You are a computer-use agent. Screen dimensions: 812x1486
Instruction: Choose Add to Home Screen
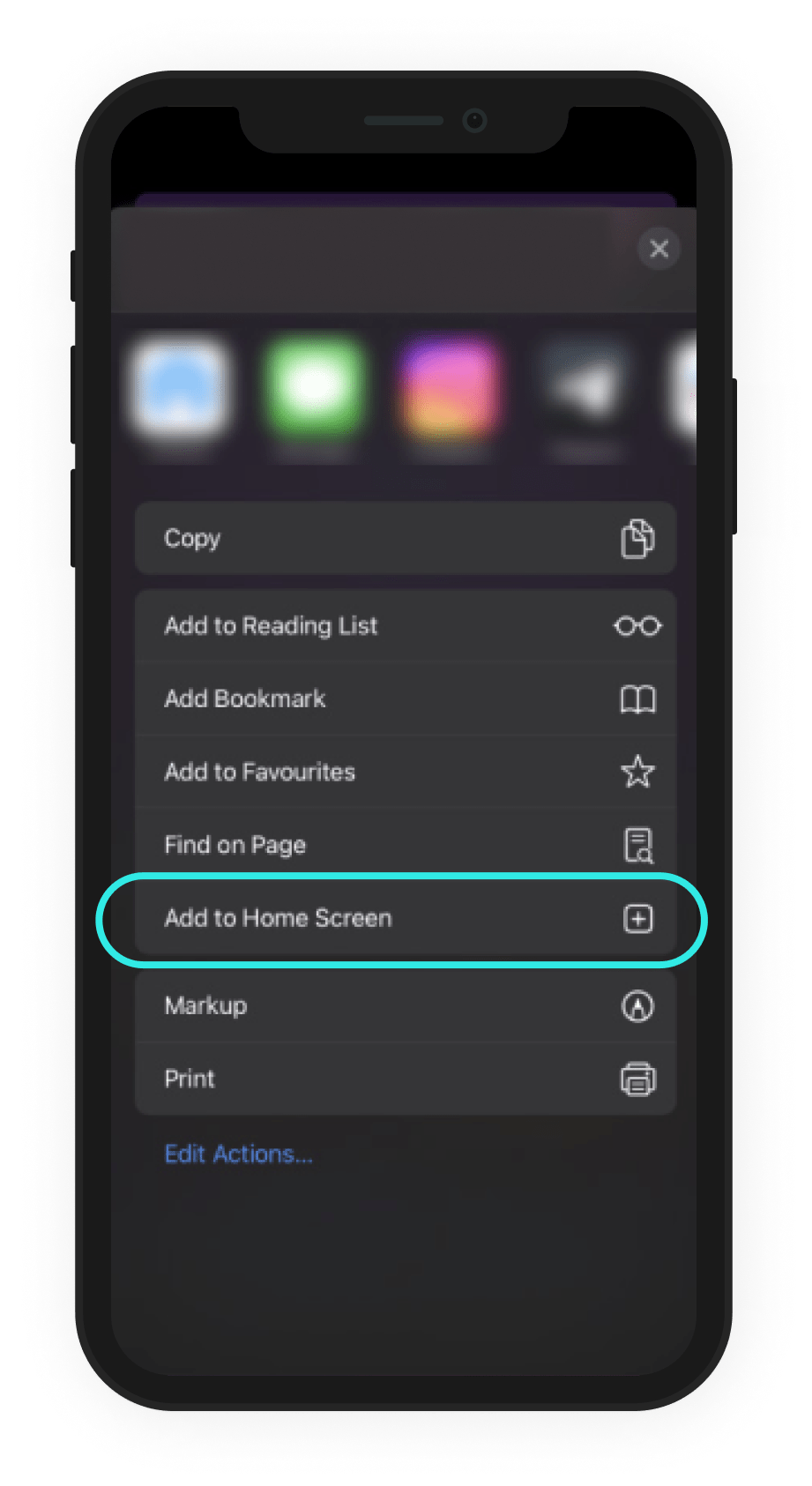[406, 918]
